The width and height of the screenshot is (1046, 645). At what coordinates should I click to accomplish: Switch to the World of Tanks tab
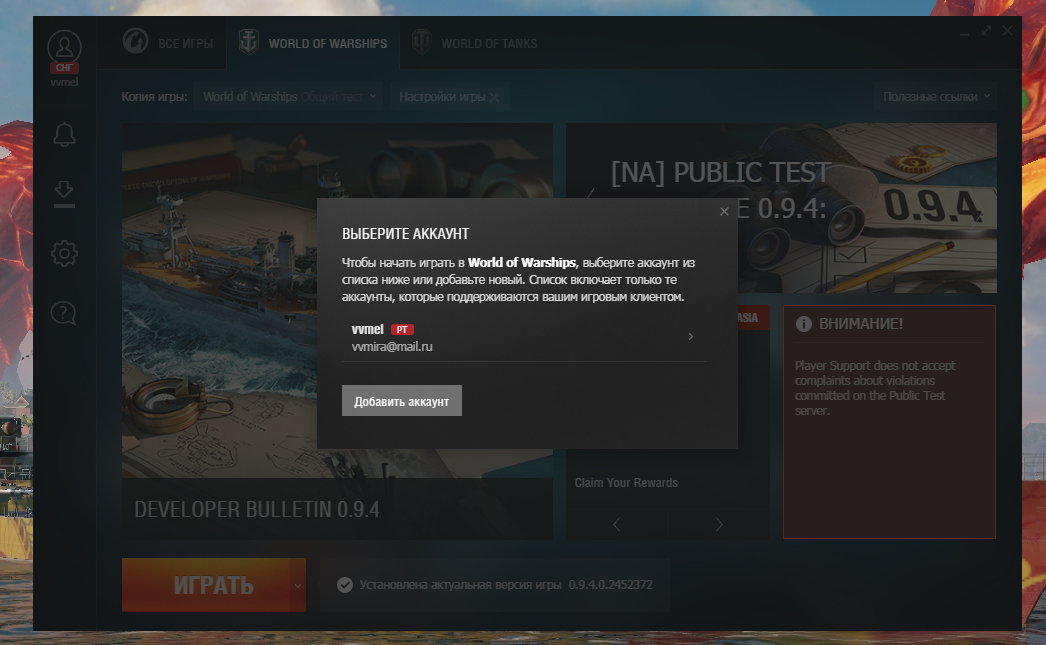click(x=475, y=43)
